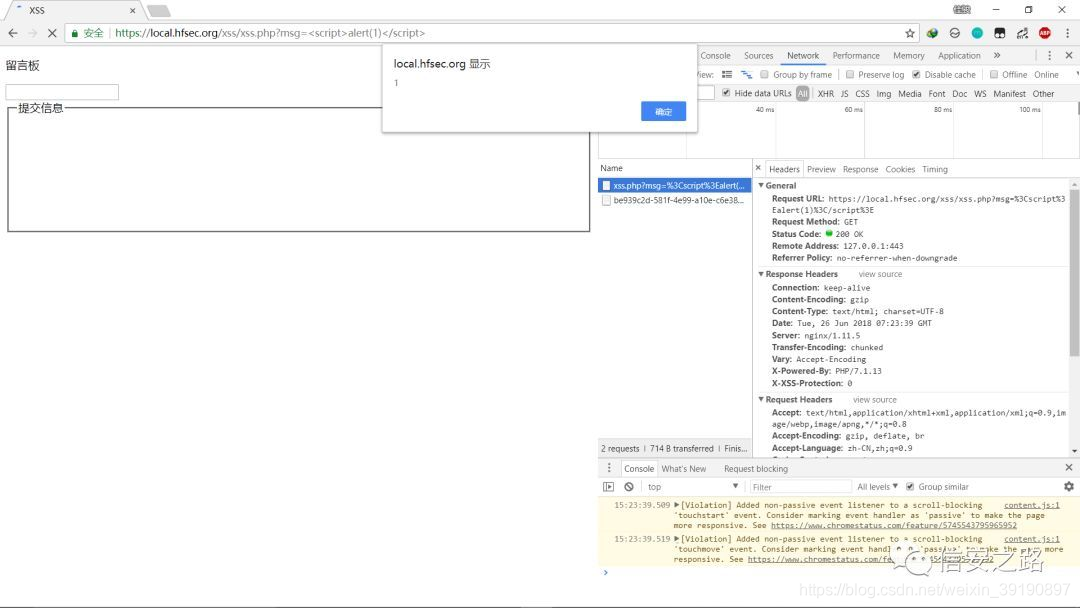The height and width of the screenshot is (608, 1080).
Task: Click the circular lines extension icon
Action: 955,33
